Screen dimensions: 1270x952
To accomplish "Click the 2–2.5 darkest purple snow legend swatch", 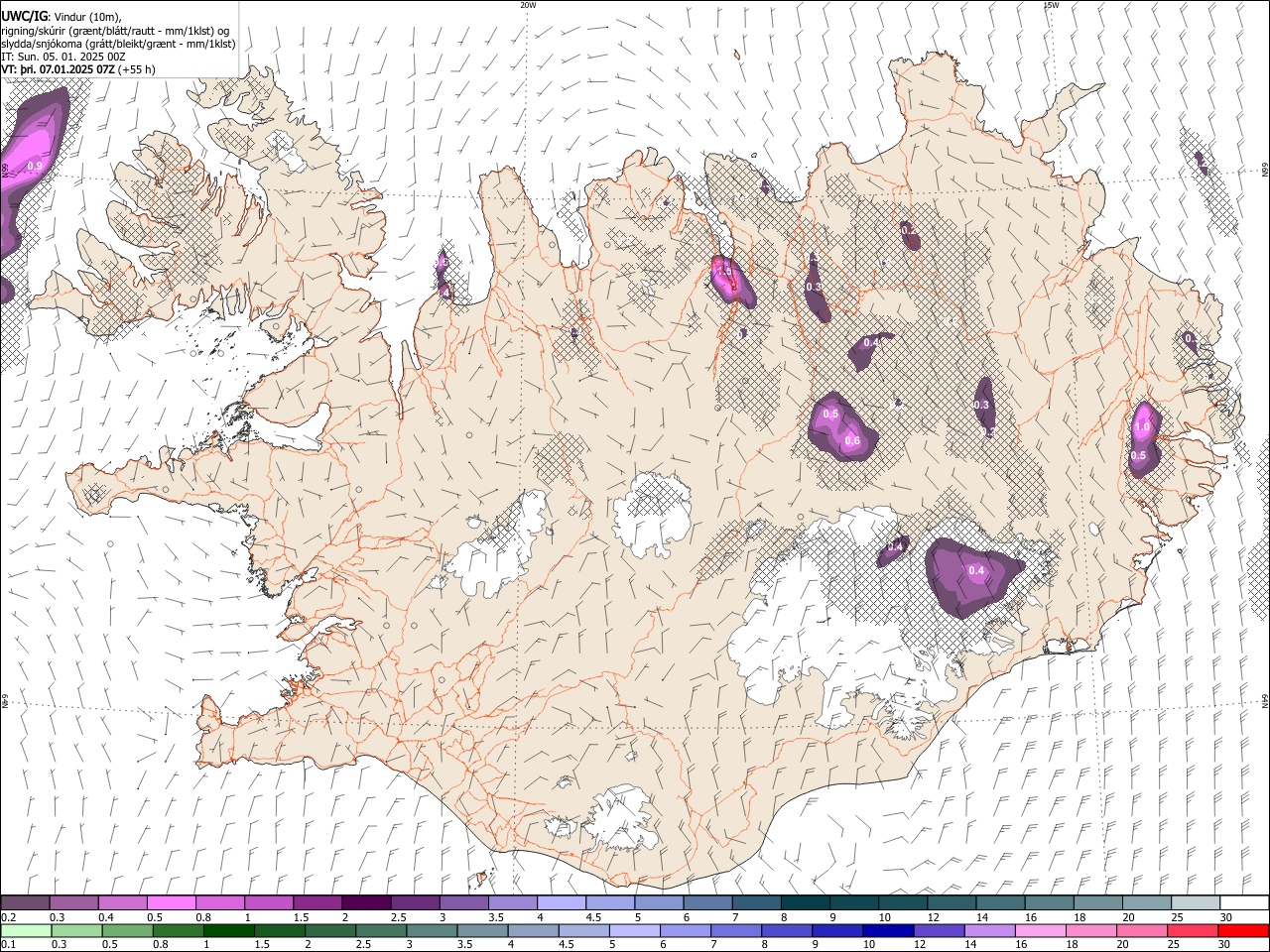I will click(365, 903).
